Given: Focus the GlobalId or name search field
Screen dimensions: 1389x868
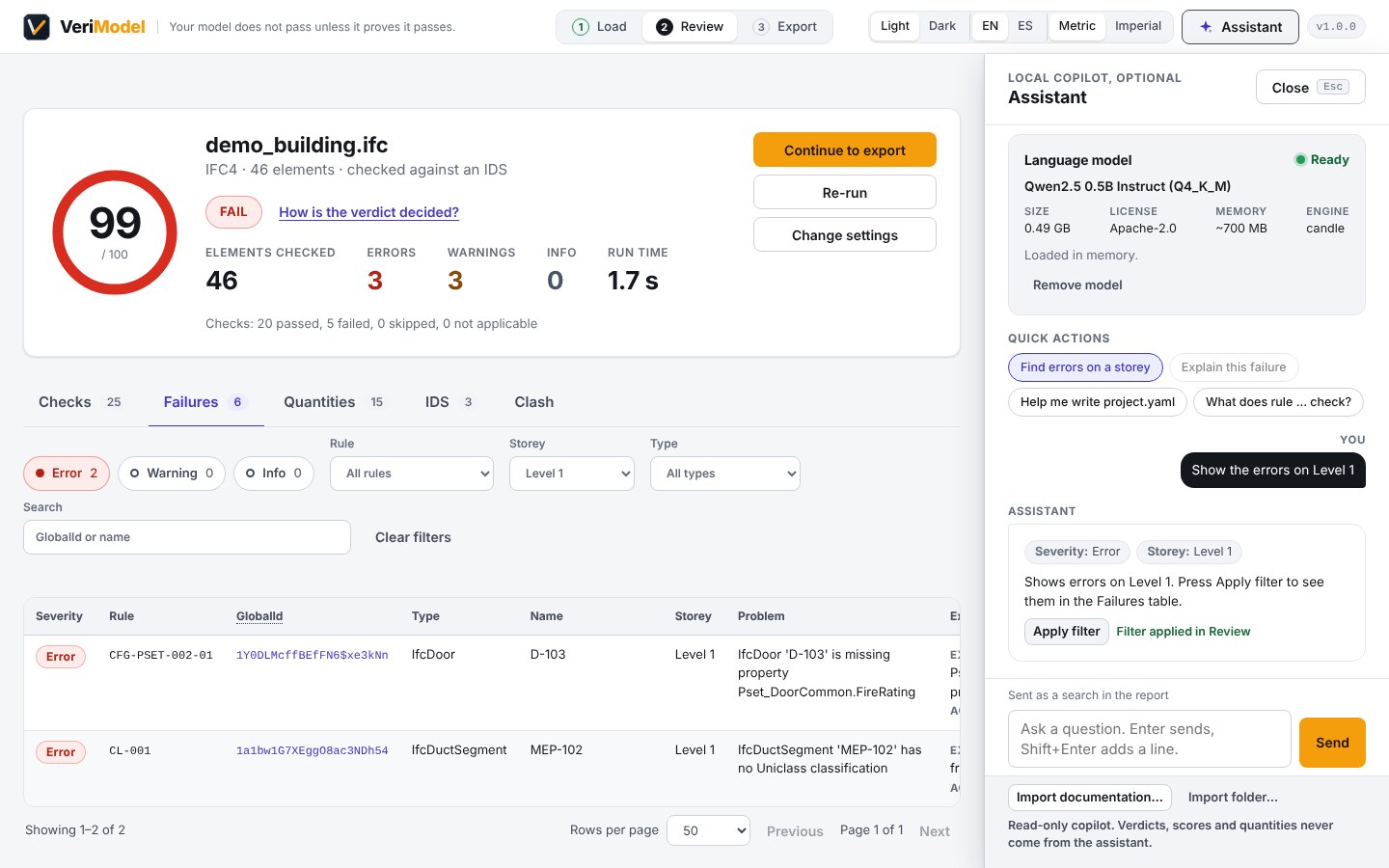Looking at the screenshot, I should point(187,537).
